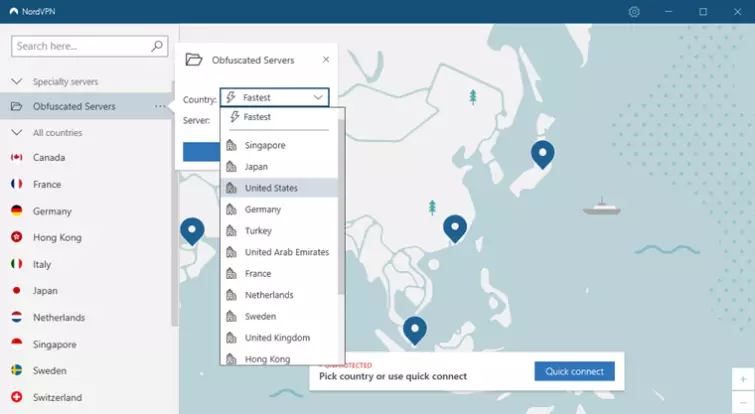The image size is (755, 414).
Task: Click the Obfuscated Servers folder icon in sidebar
Action: [17, 106]
